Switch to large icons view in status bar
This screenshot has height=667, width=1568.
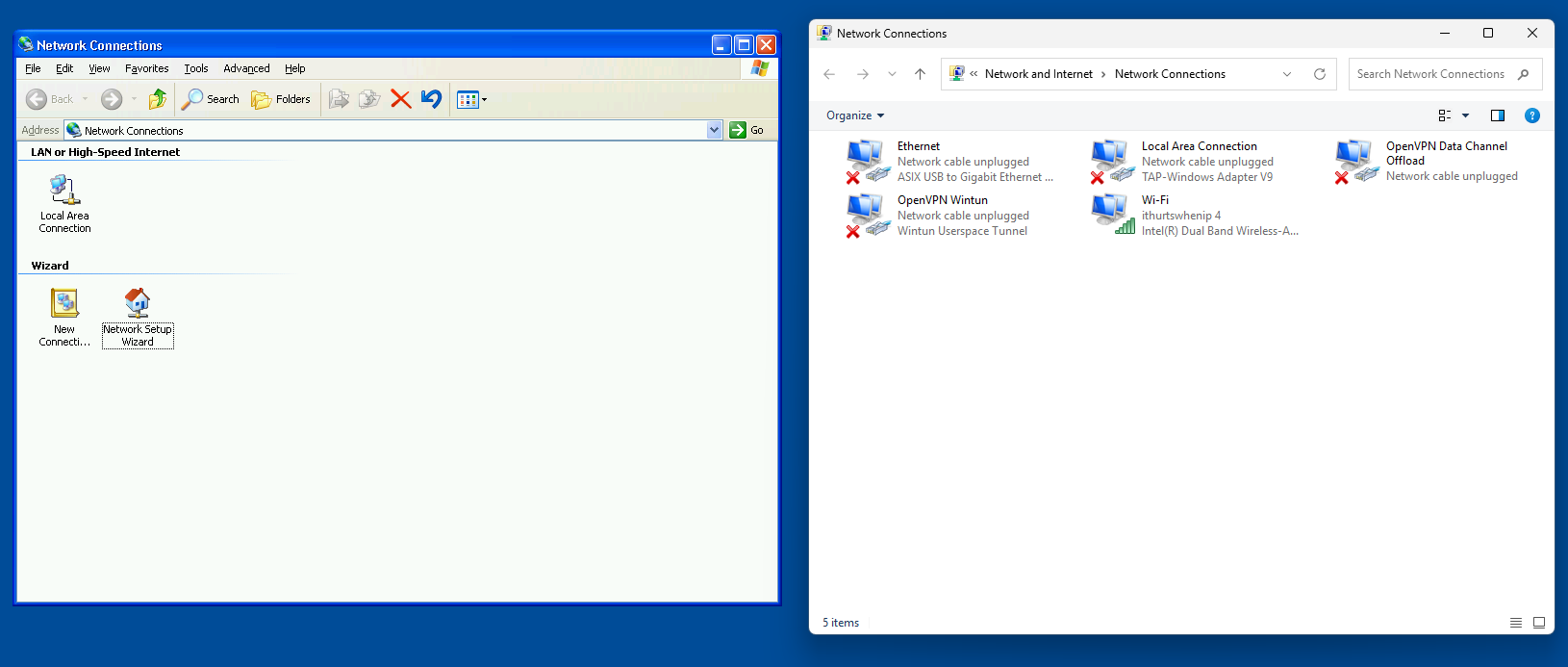point(1539,623)
